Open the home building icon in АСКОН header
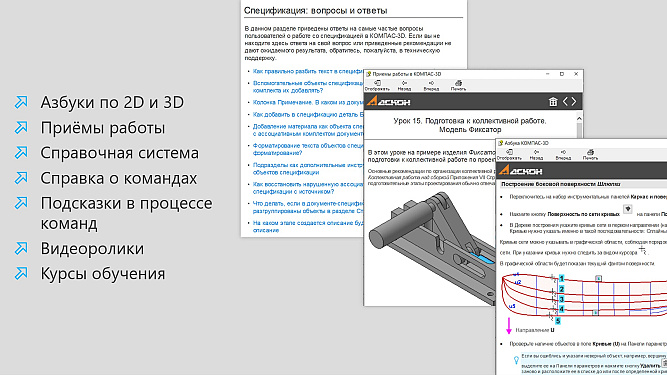667x375 pixels. tap(553, 102)
